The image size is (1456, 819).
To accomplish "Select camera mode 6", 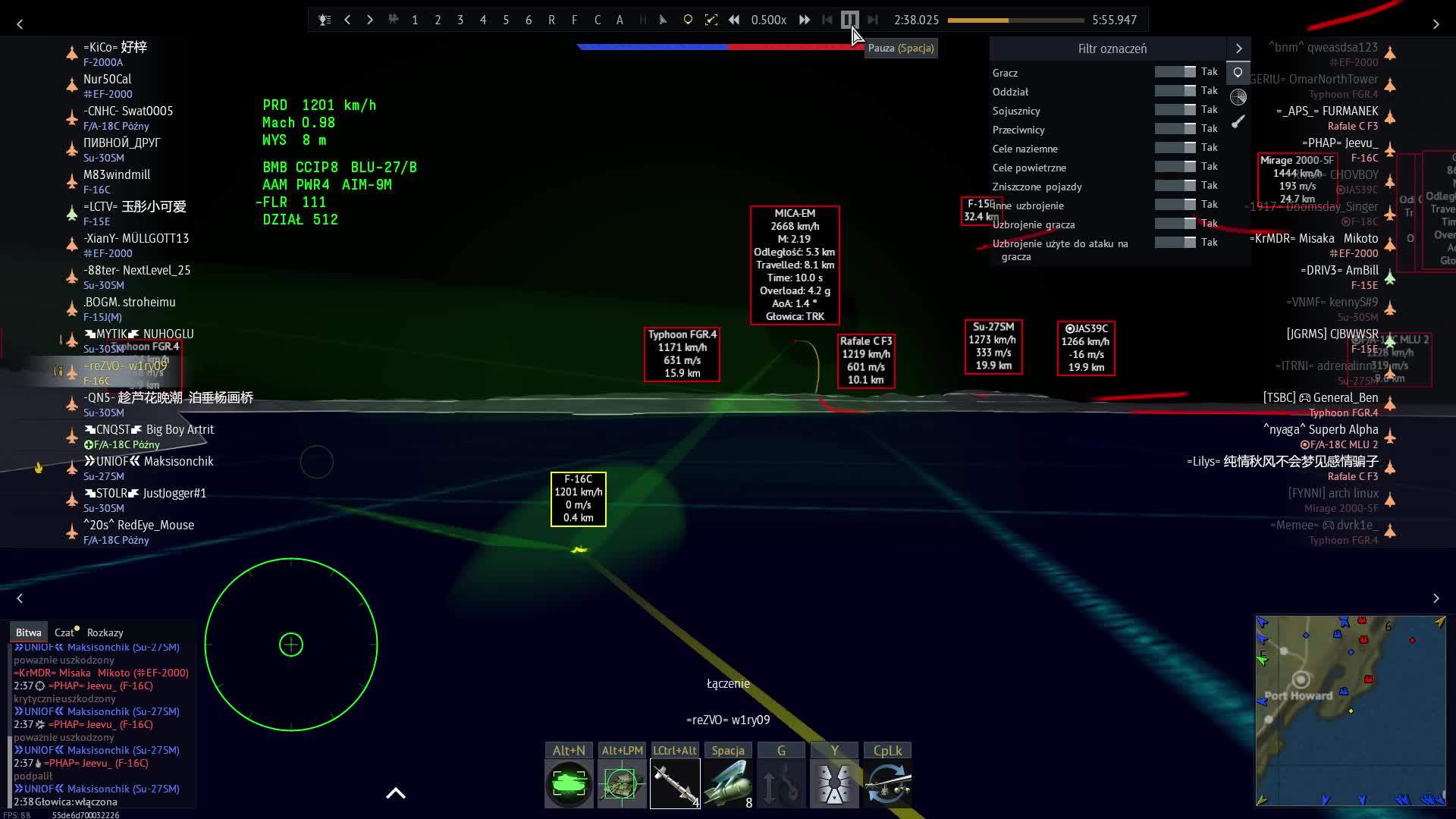I will 529,20.
